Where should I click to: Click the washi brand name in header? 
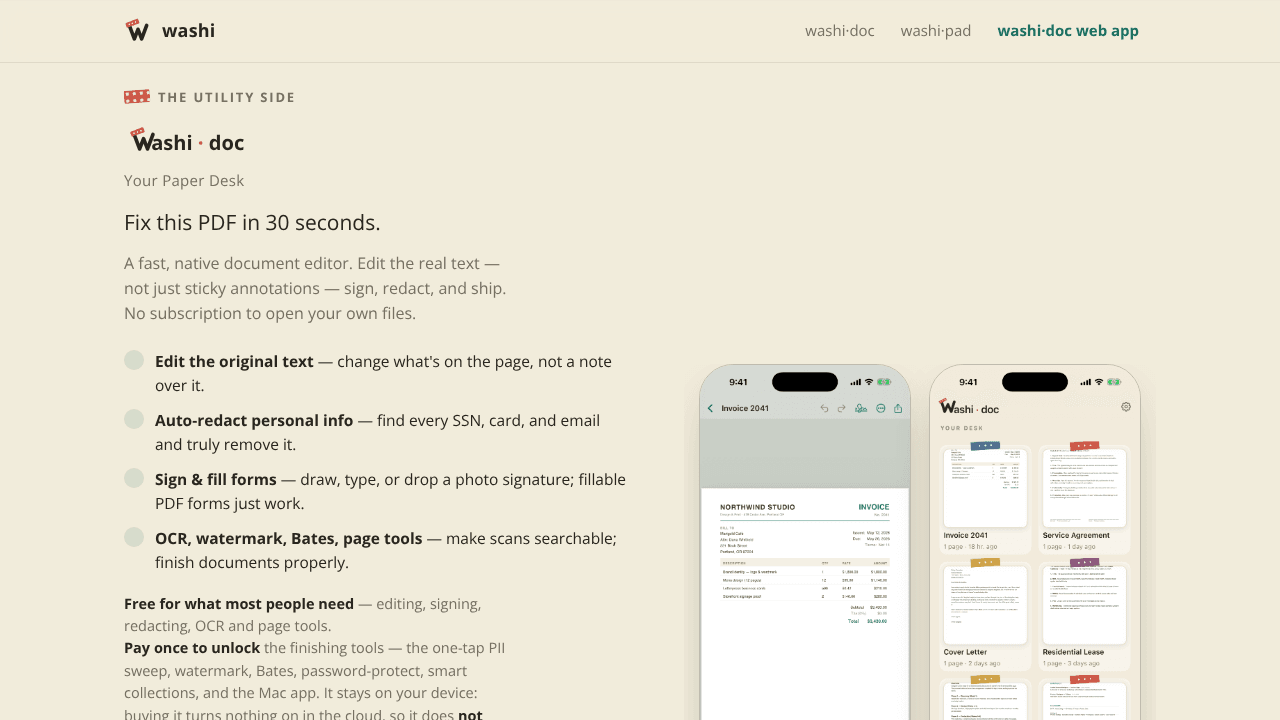pos(188,31)
